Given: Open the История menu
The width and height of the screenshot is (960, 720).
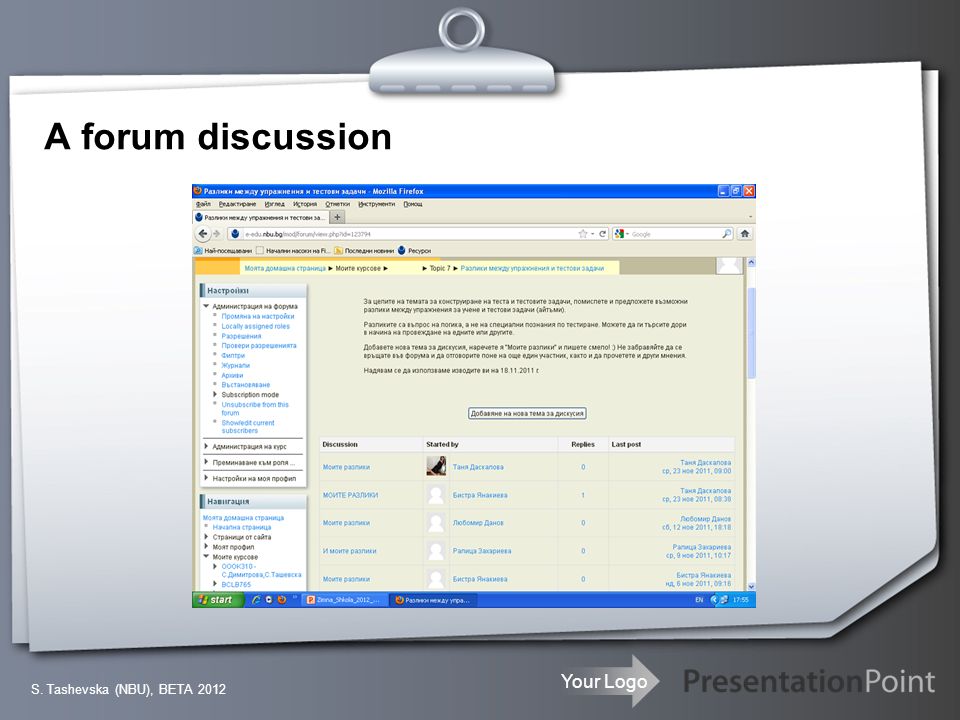Looking at the screenshot, I should click(x=305, y=204).
